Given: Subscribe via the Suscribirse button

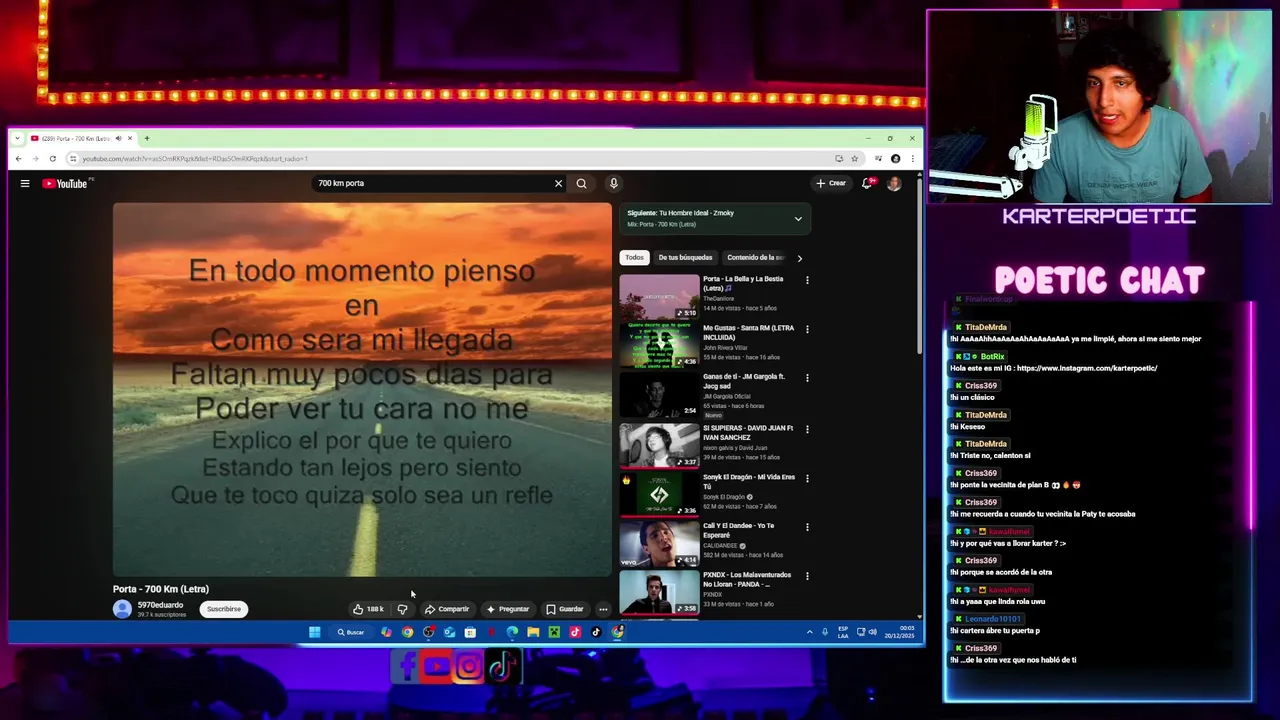Looking at the screenshot, I should 224,609.
